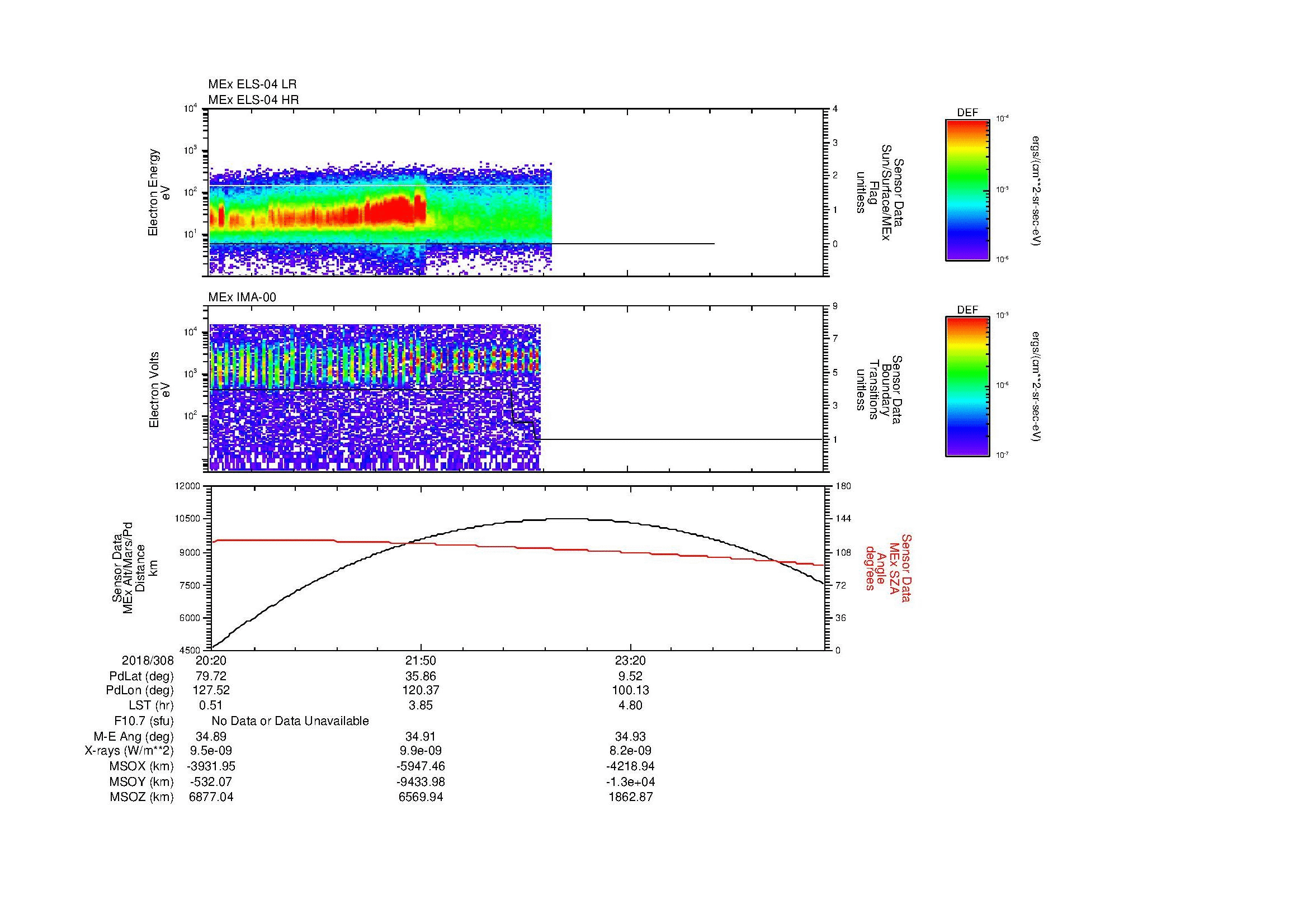Click MSOZ value 1862.87

click(x=630, y=797)
